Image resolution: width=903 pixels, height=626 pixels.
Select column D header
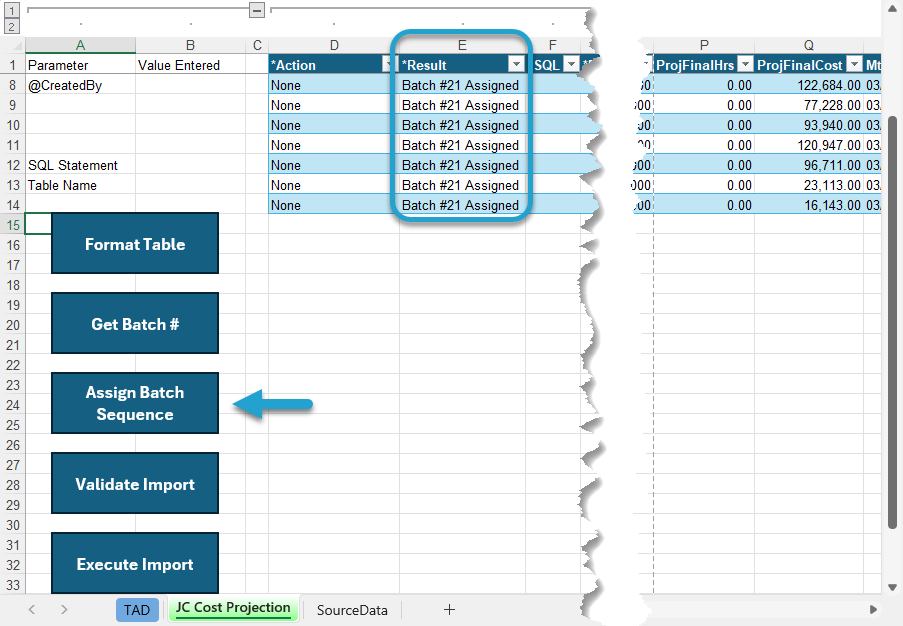333,45
